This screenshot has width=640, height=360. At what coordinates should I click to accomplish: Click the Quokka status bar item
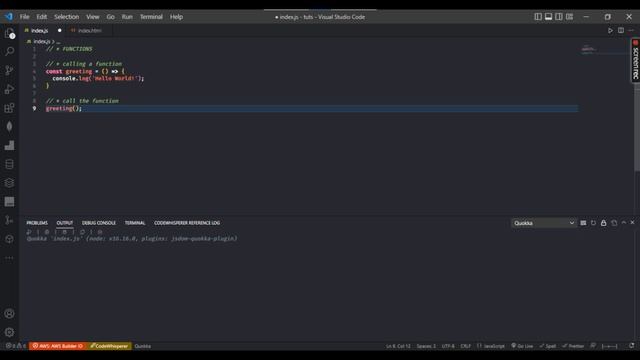coord(142,346)
